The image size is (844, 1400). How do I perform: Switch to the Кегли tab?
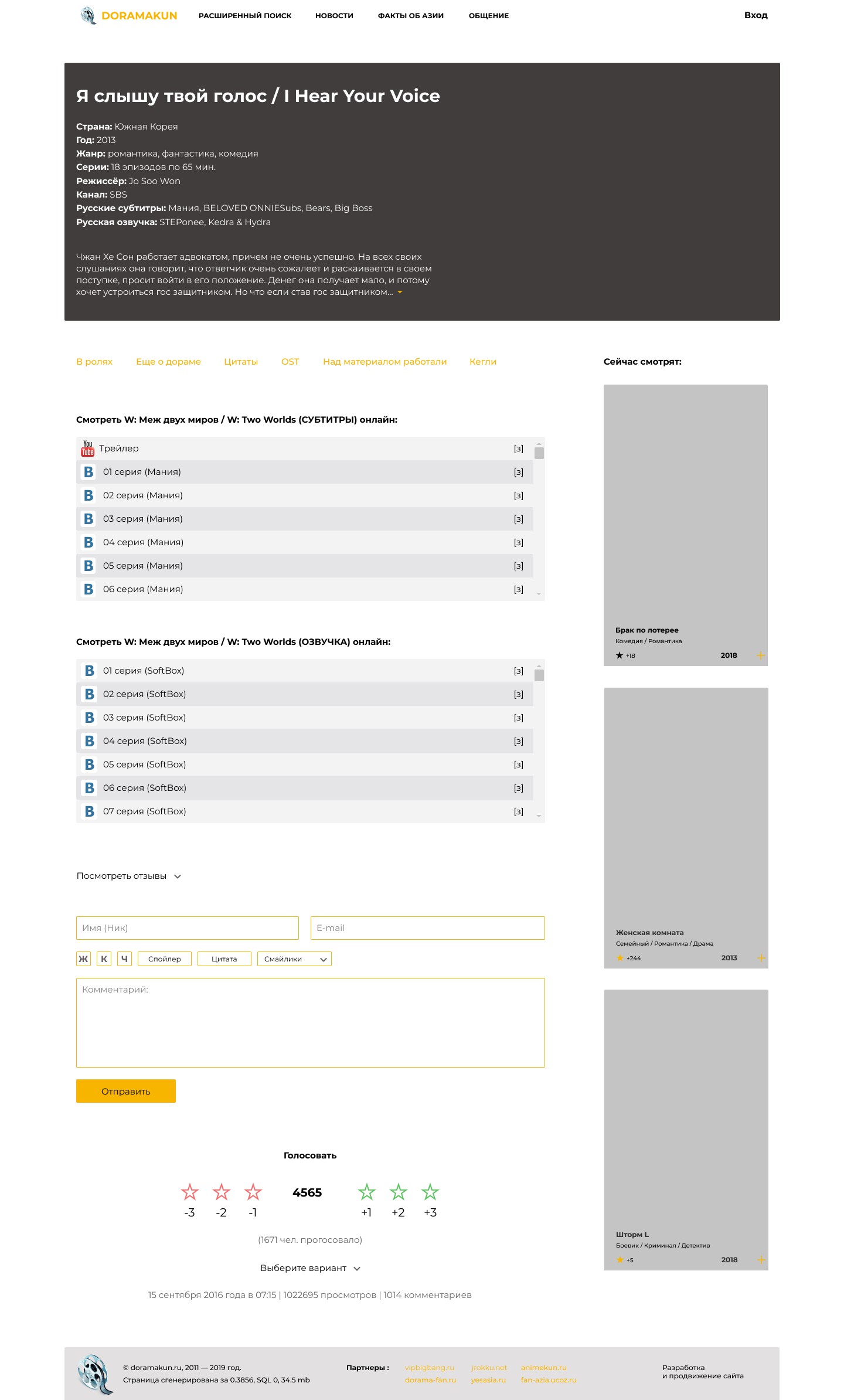tap(483, 362)
